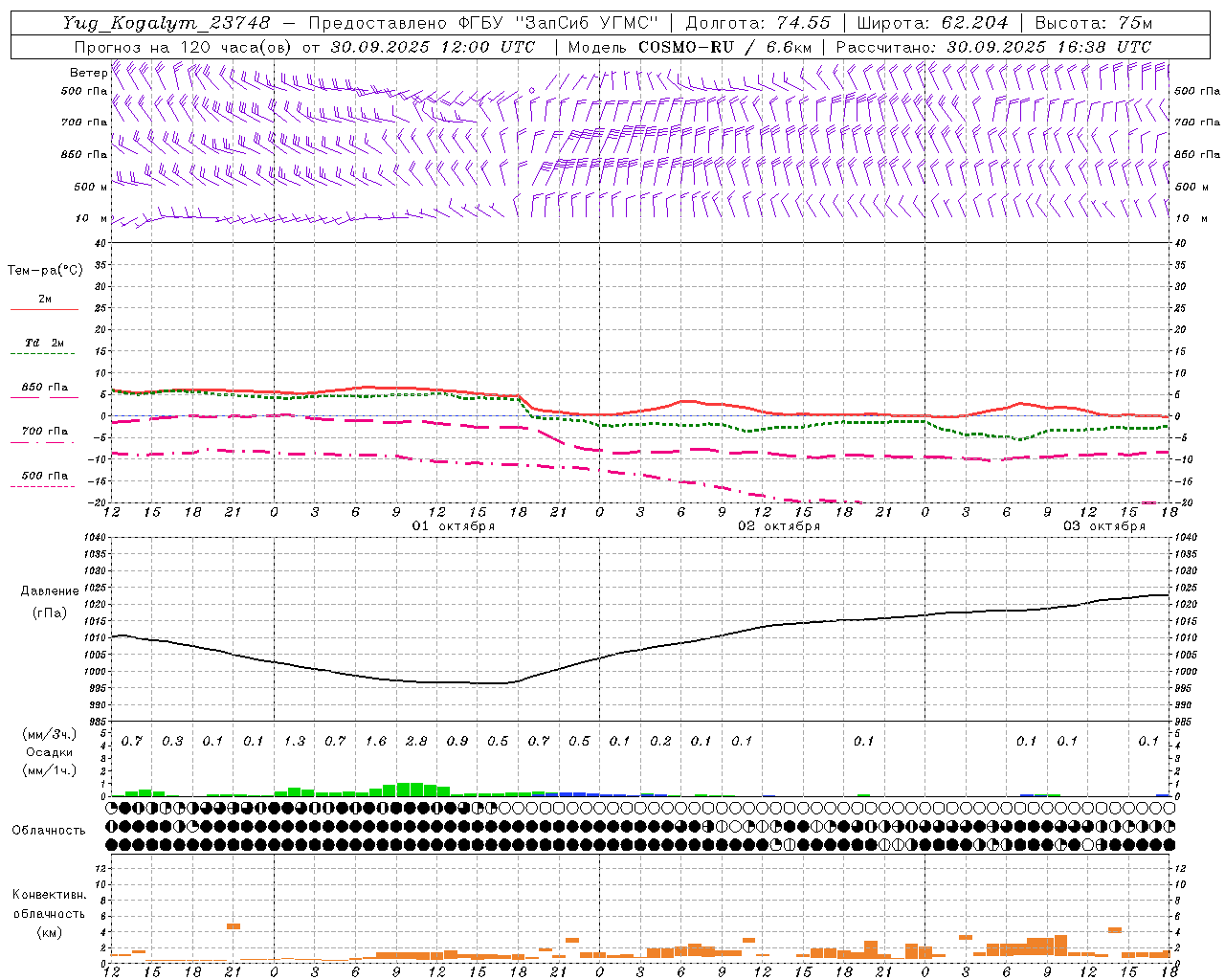Click the '500 гПа' temperature legend entry
The image size is (1225, 980).
pyautogui.click(x=44, y=476)
